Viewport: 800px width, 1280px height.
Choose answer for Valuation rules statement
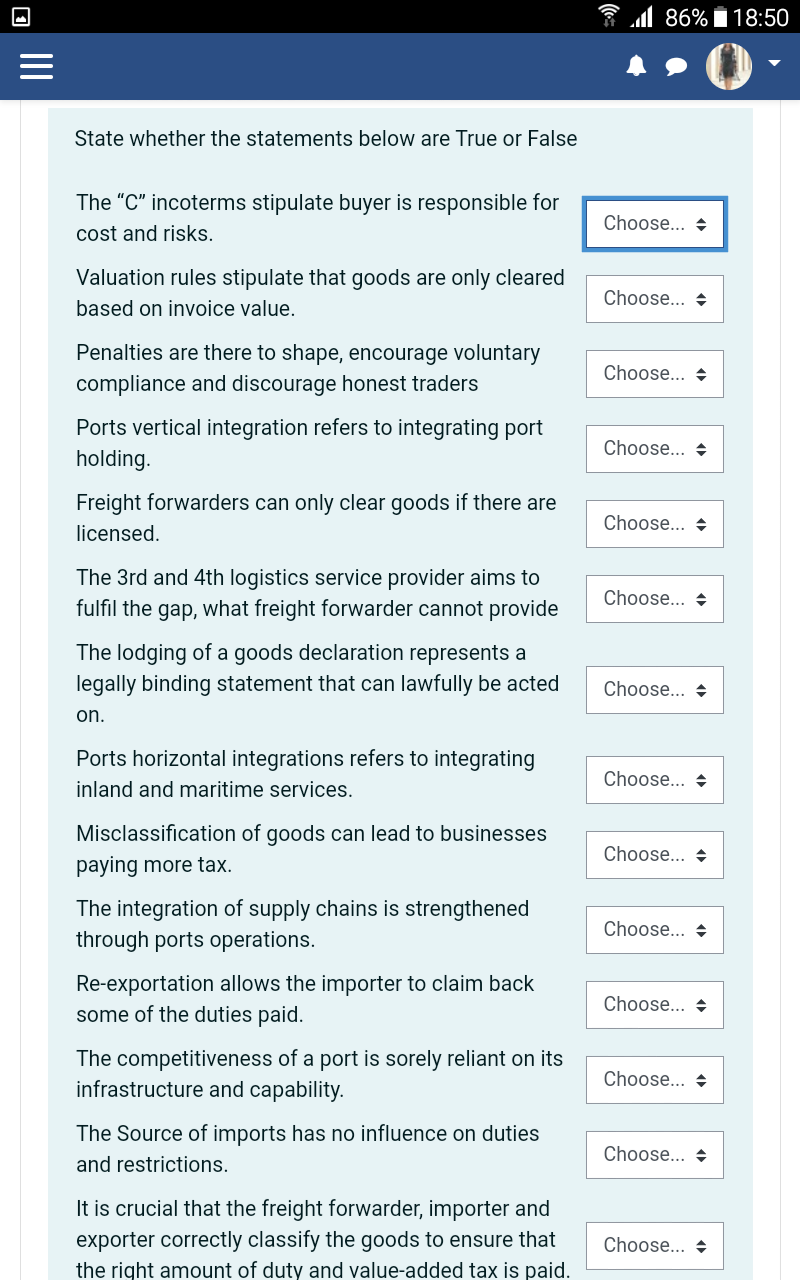[x=655, y=299]
